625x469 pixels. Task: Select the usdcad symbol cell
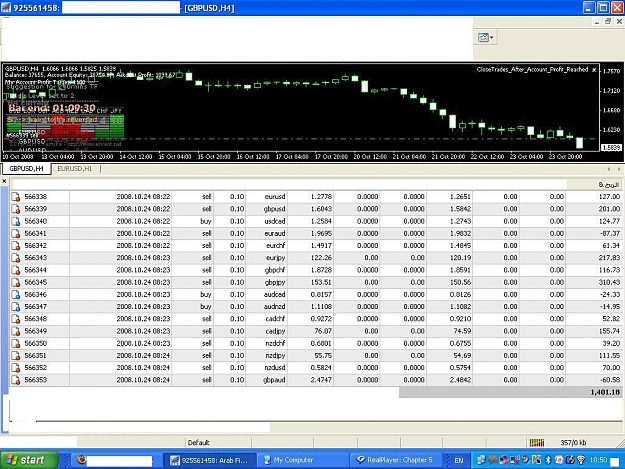coord(275,221)
